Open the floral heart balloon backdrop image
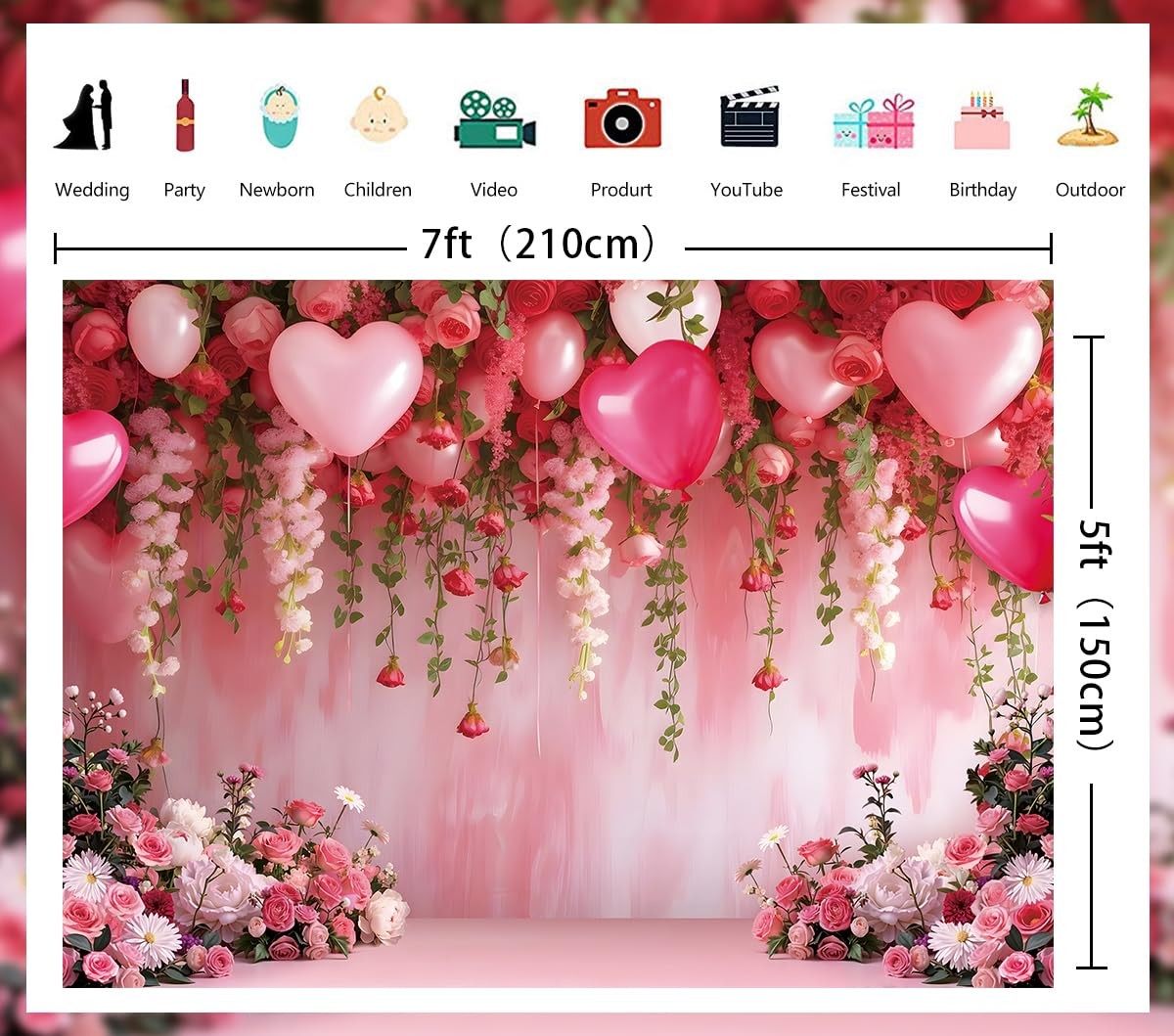This screenshot has width=1174, height=1036. pyautogui.click(x=559, y=634)
